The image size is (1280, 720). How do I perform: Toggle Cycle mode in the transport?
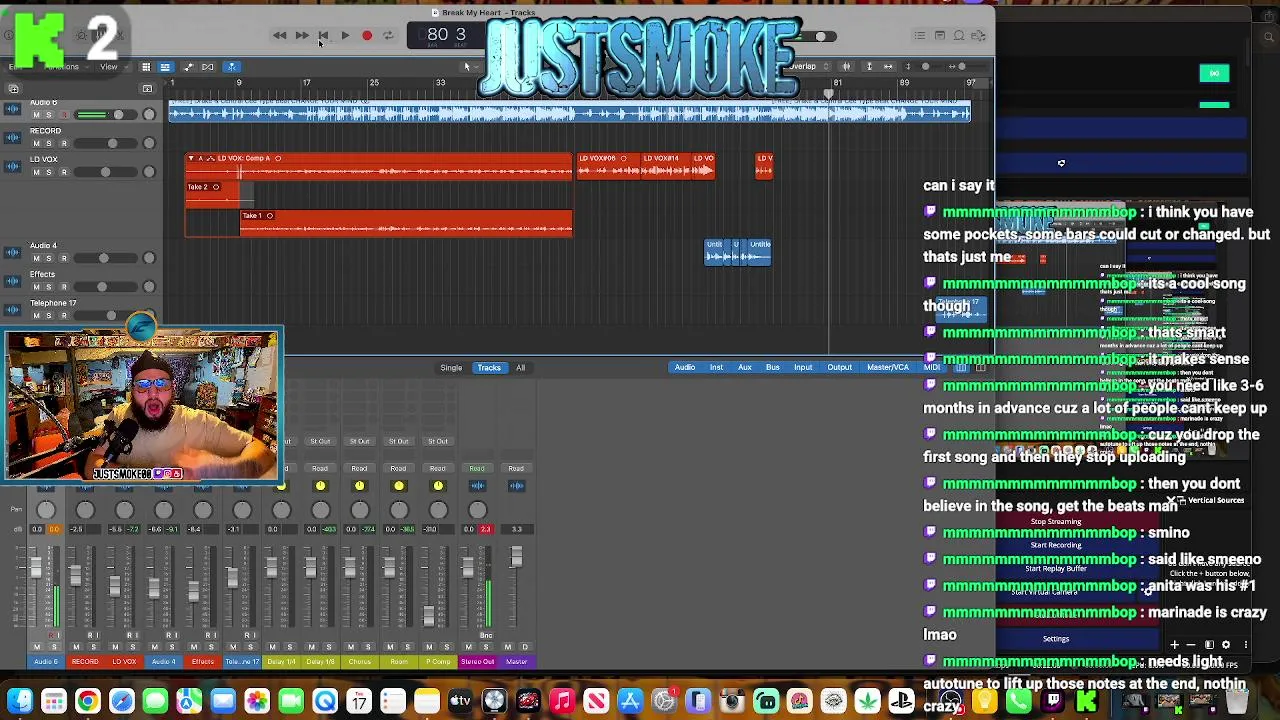(x=388, y=35)
